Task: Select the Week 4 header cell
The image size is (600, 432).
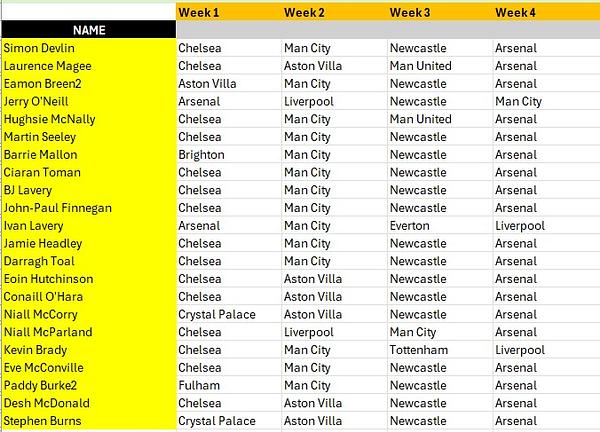Action: tap(516, 12)
